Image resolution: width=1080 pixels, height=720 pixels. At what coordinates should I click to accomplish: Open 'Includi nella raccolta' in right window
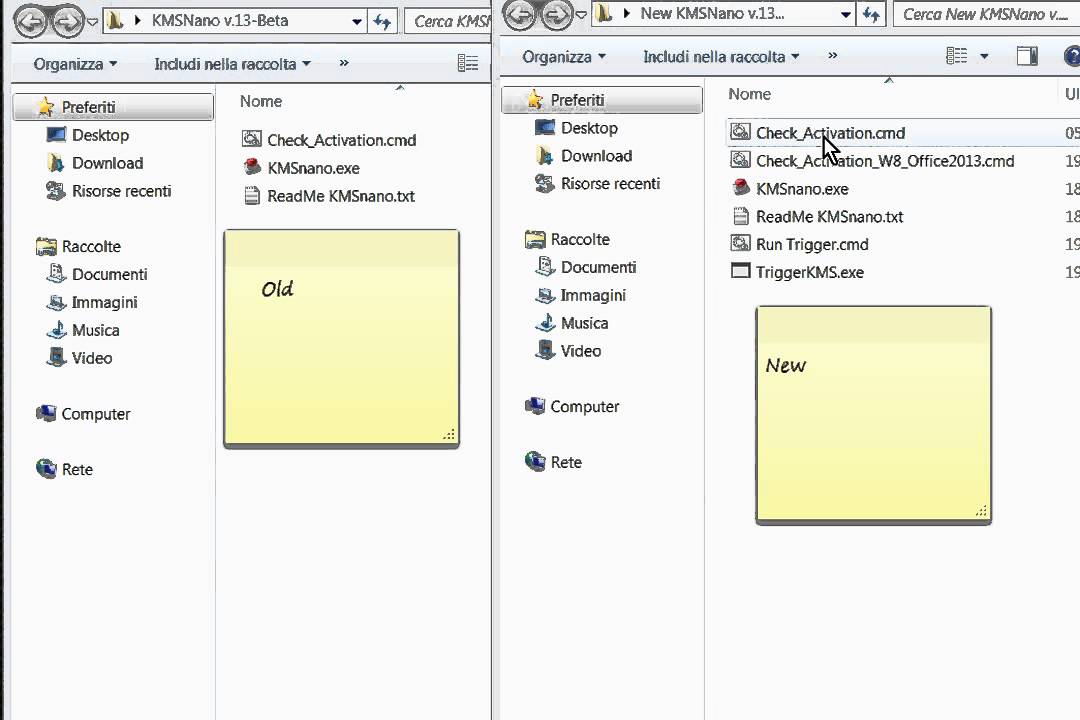pos(721,56)
